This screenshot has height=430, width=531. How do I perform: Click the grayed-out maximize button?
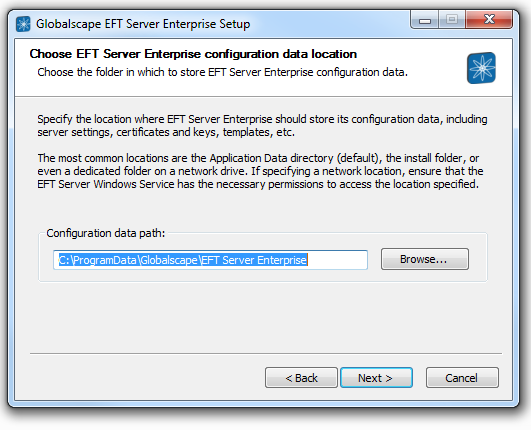(x=452, y=20)
